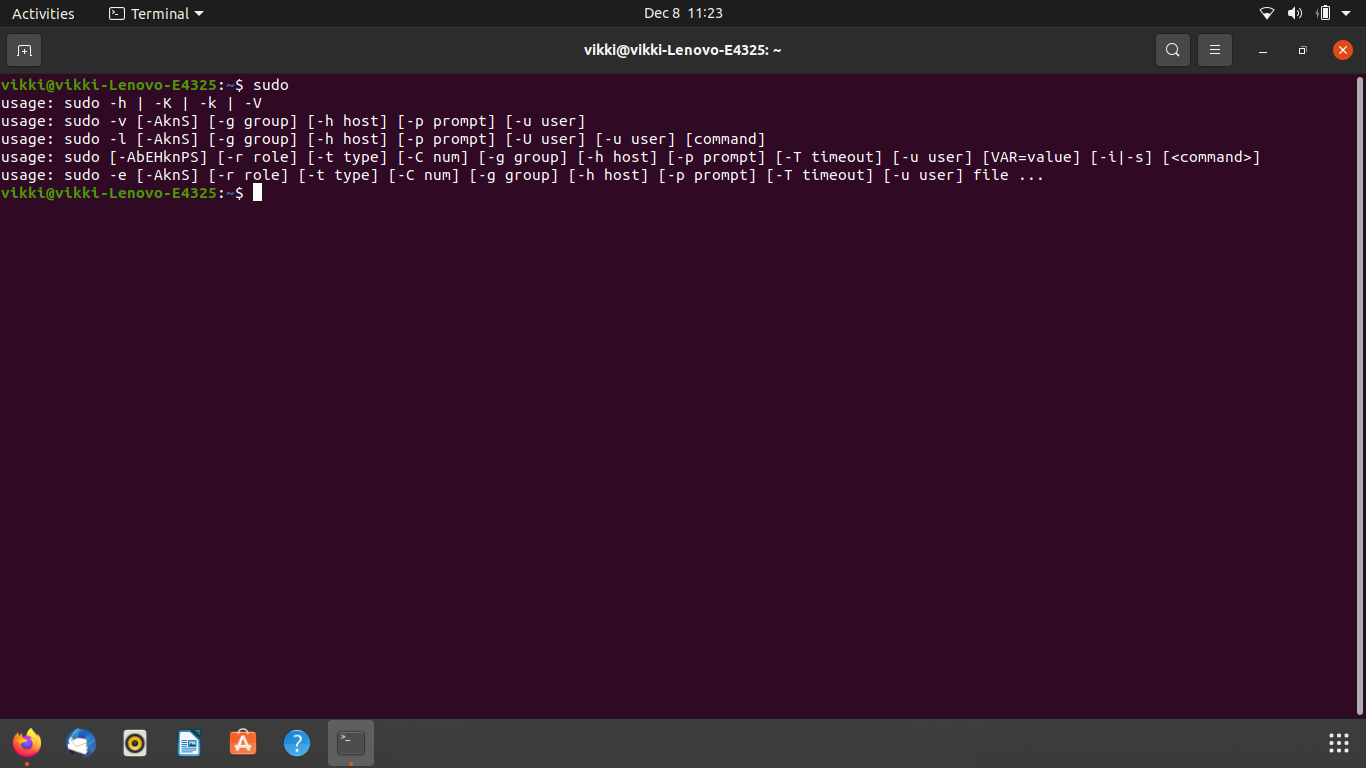This screenshot has width=1366, height=768.
Task: Click the battery status icon
Action: tap(1324, 13)
